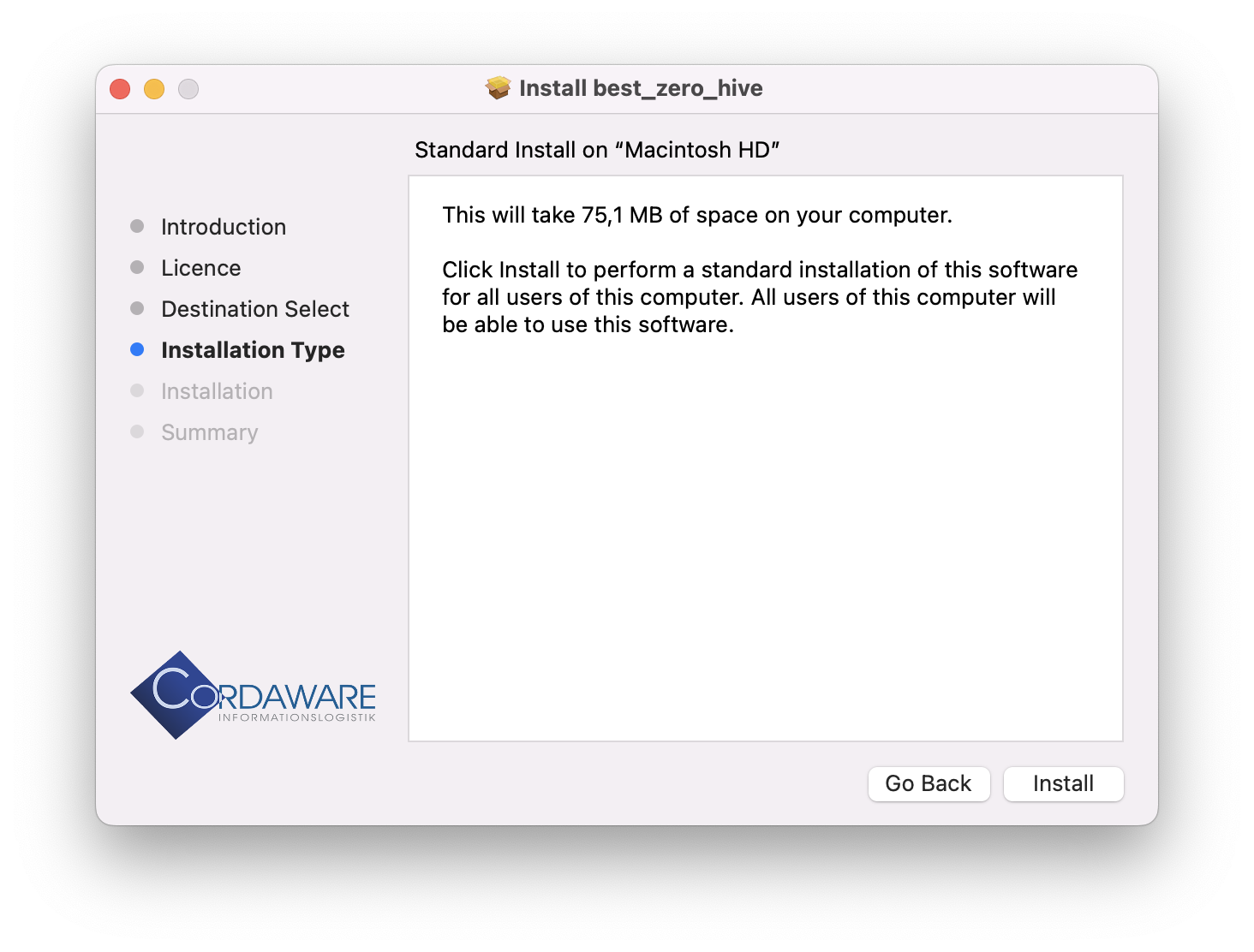Select the Introduction step in sidebar
The width and height of the screenshot is (1254, 952).
click(224, 227)
